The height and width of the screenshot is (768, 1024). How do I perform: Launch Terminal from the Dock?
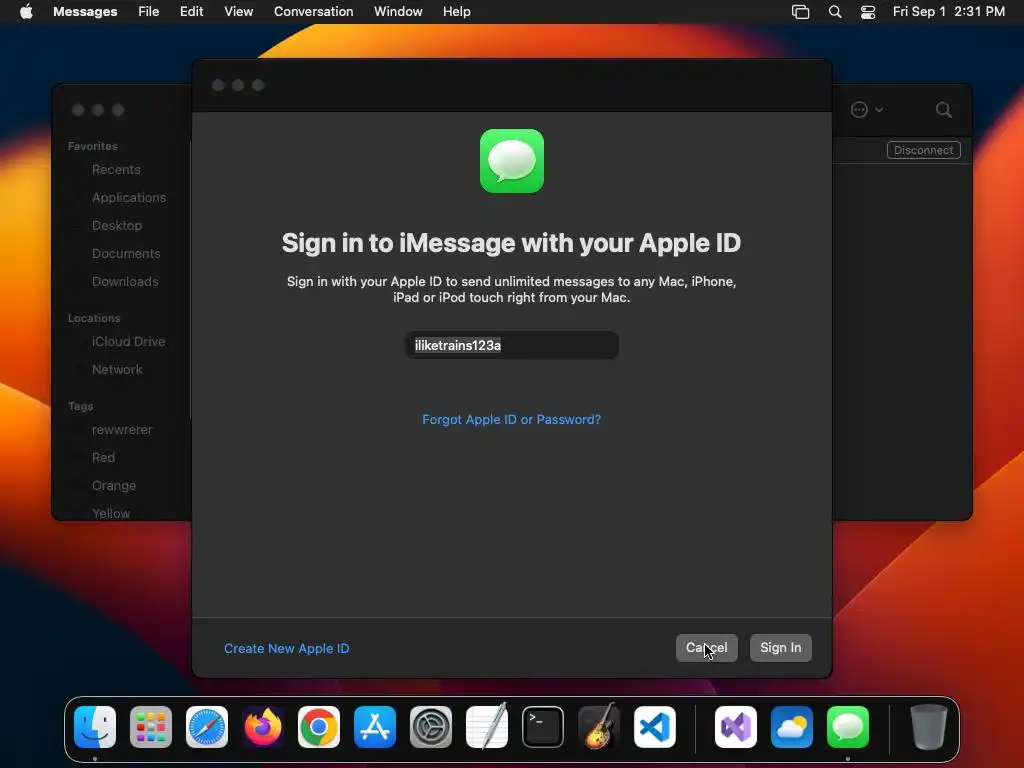click(543, 727)
